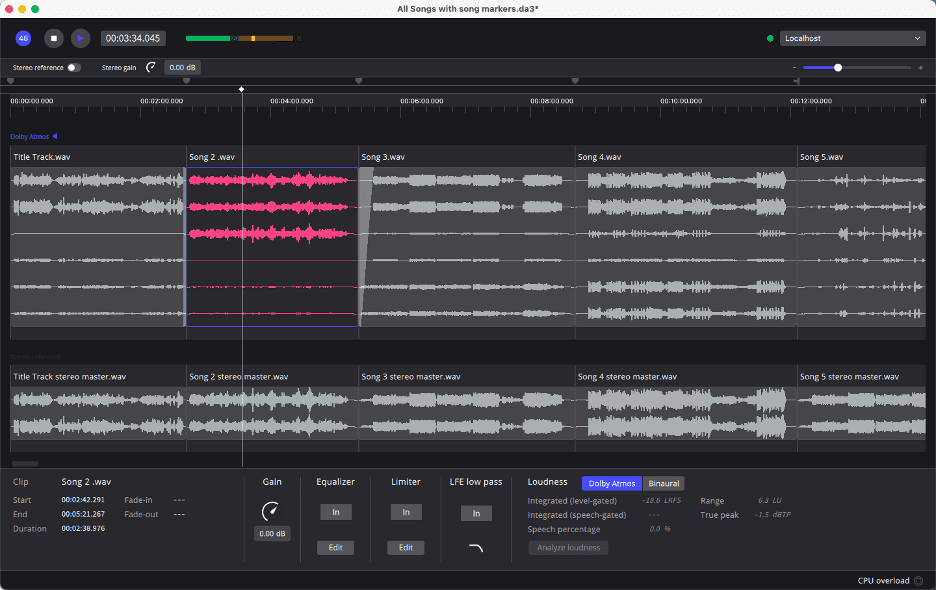Toggle the Equalizer In button

[335, 512]
